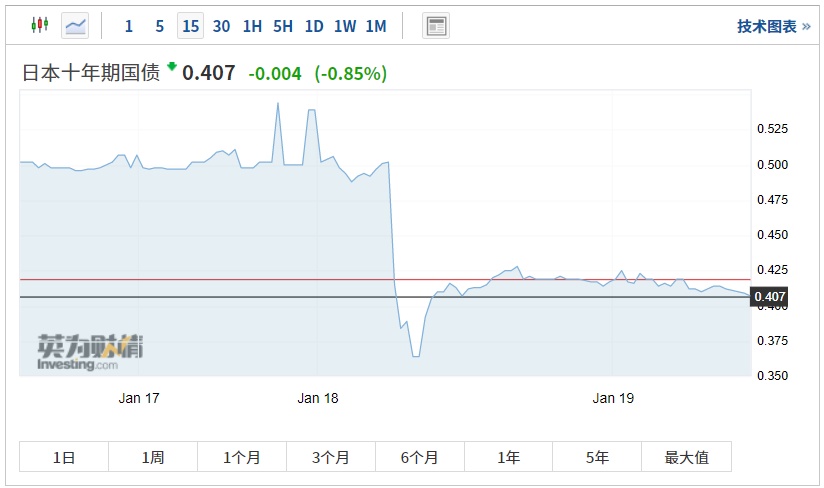The width and height of the screenshot is (824, 488).
Task: Switch range to 1个月
Action: point(242,457)
